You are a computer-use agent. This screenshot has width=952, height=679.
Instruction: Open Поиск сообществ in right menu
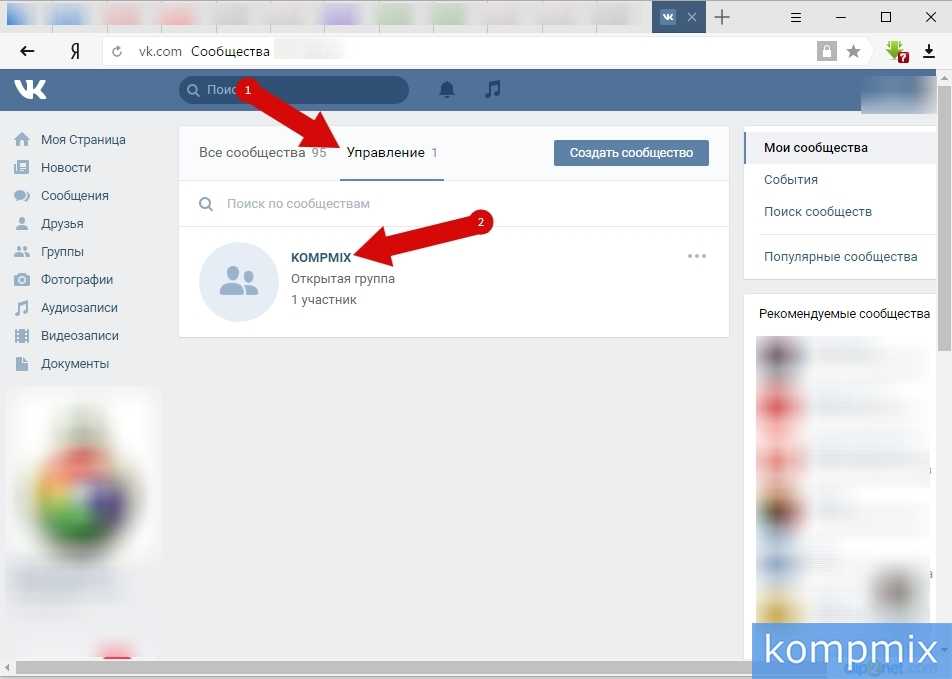point(818,212)
